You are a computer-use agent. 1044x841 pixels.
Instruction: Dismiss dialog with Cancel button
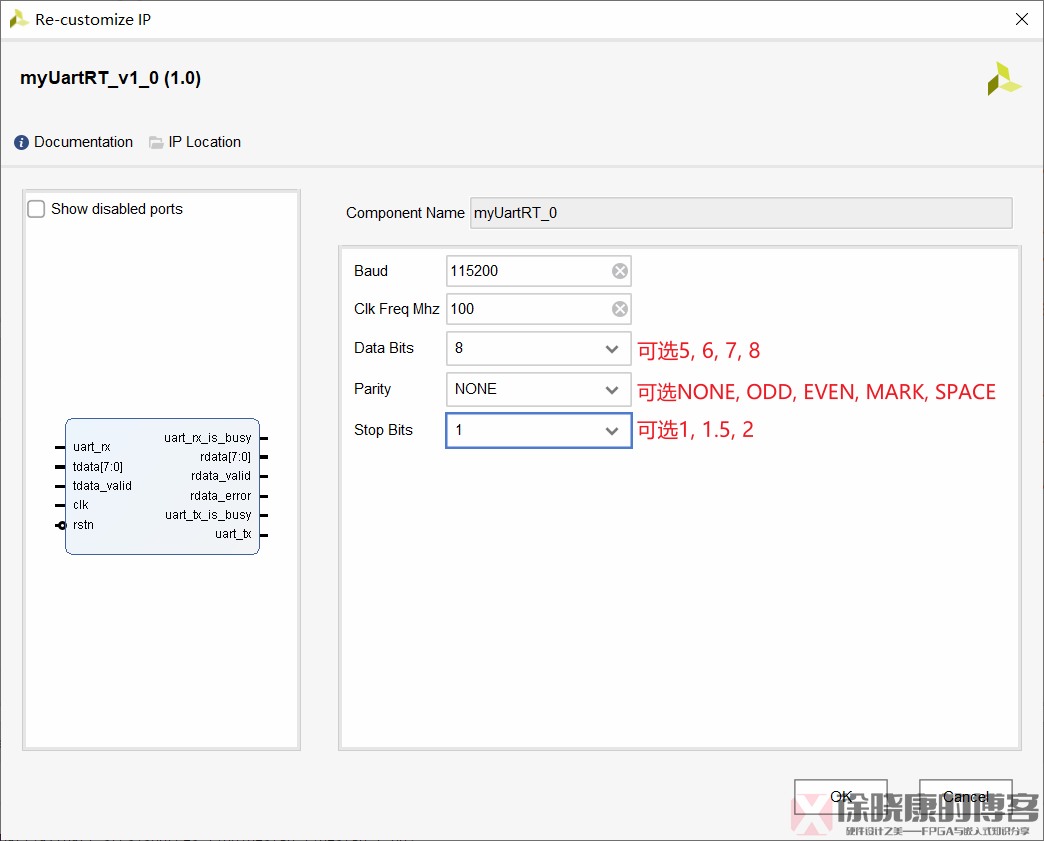click(965, 796)
